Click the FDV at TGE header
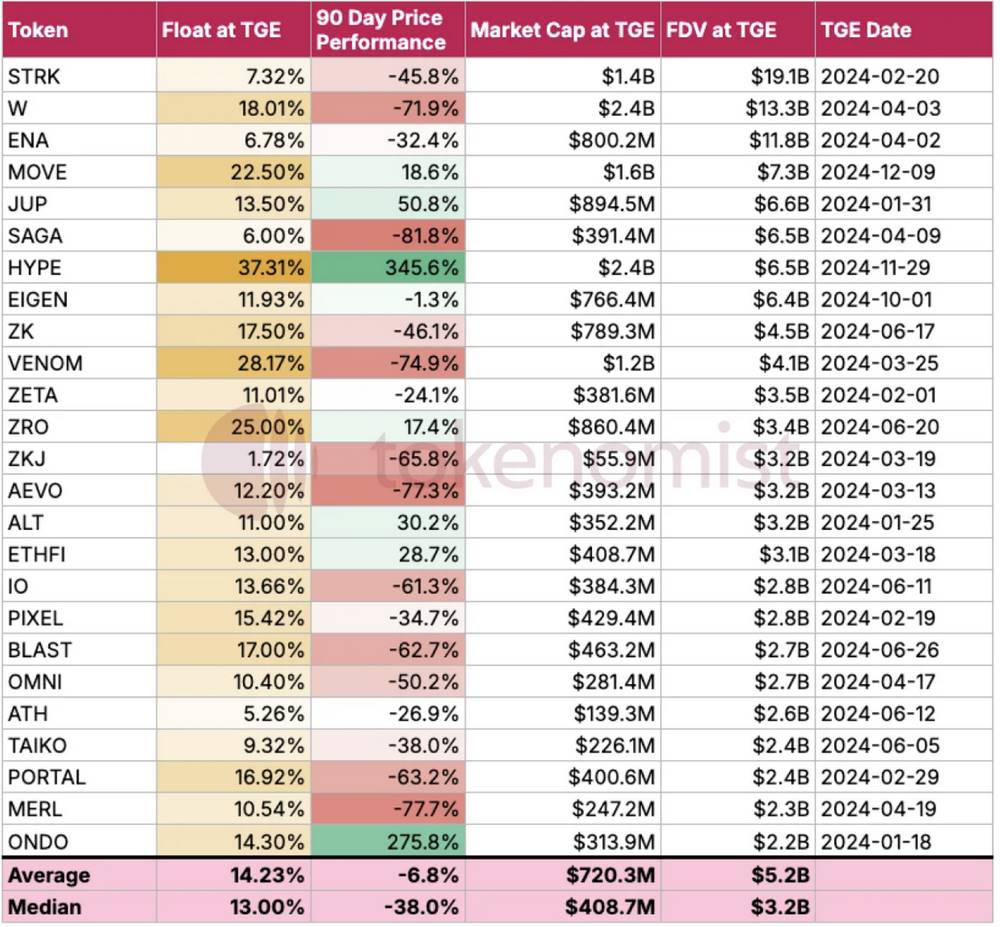The height and width of the screenshot is (927, 1000). (722, 29)
